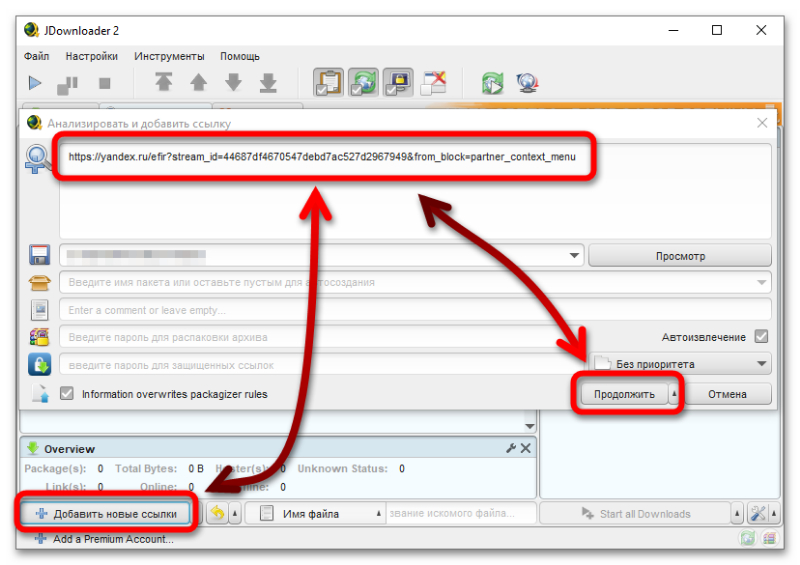Click the comment document icon

tap(39, 310)
